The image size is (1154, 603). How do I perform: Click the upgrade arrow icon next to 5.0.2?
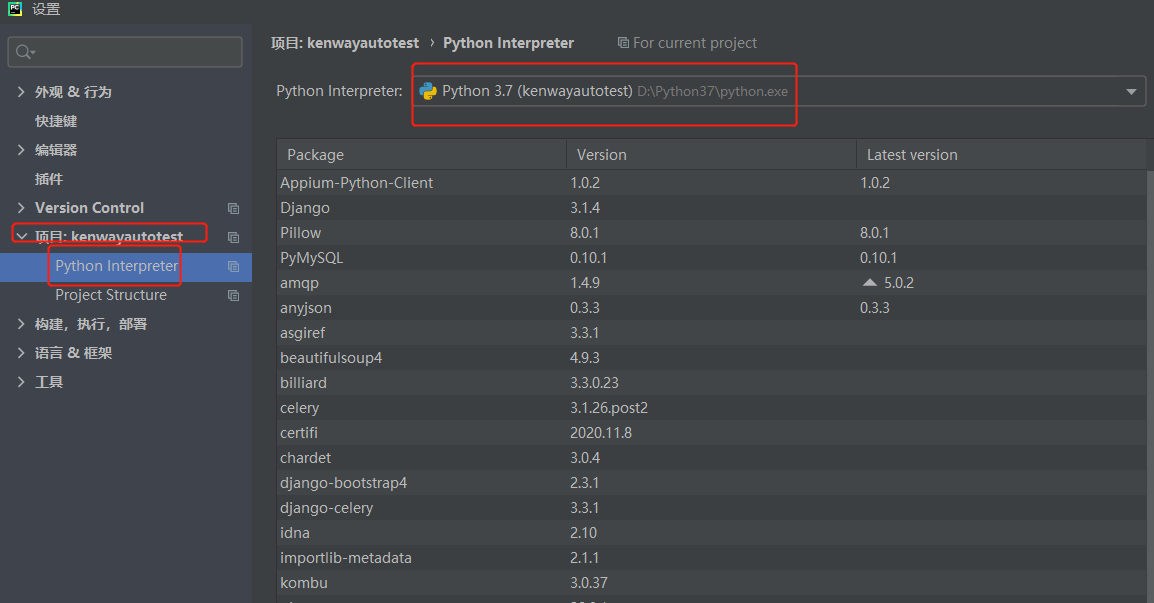[x=870, y=283]
